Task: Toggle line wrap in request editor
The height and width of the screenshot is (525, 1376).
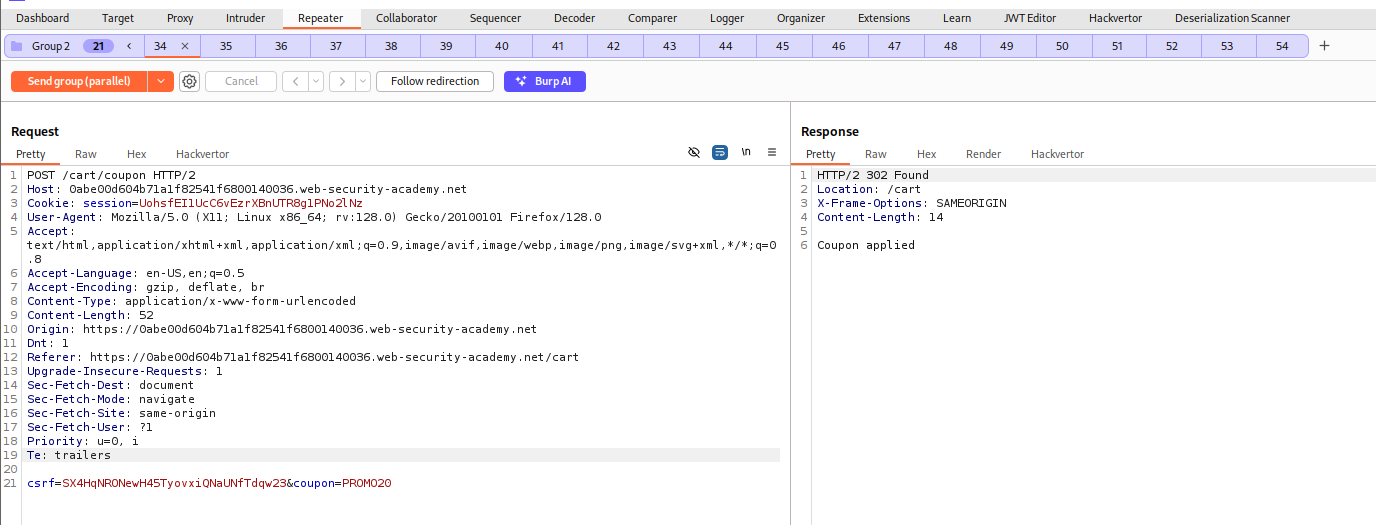Action: click(x=720, y=152)
